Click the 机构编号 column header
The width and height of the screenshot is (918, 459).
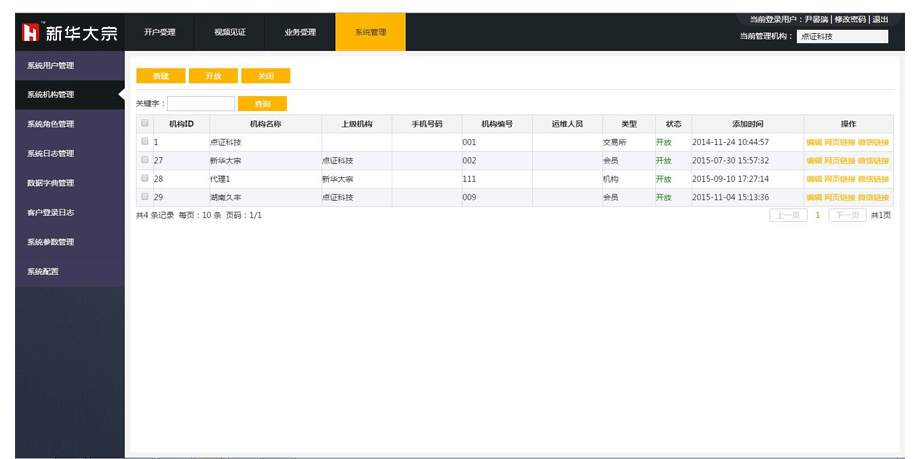click(497, 124)
